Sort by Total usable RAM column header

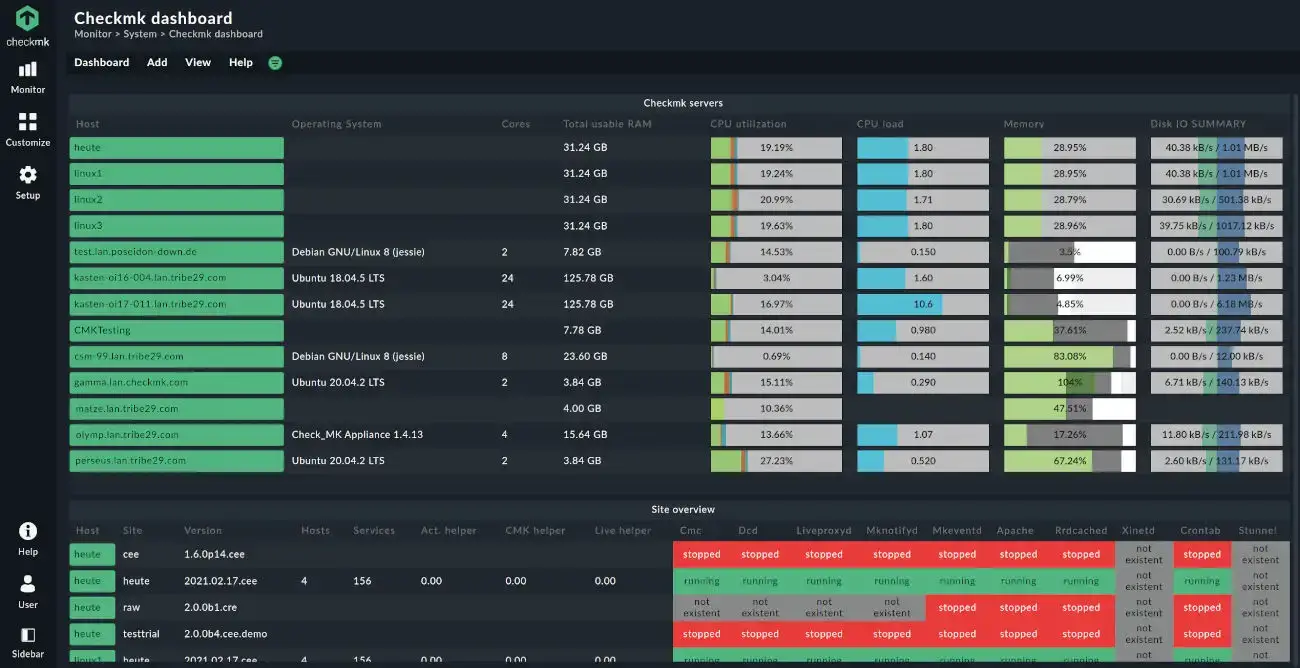click(x=607, y=124)
